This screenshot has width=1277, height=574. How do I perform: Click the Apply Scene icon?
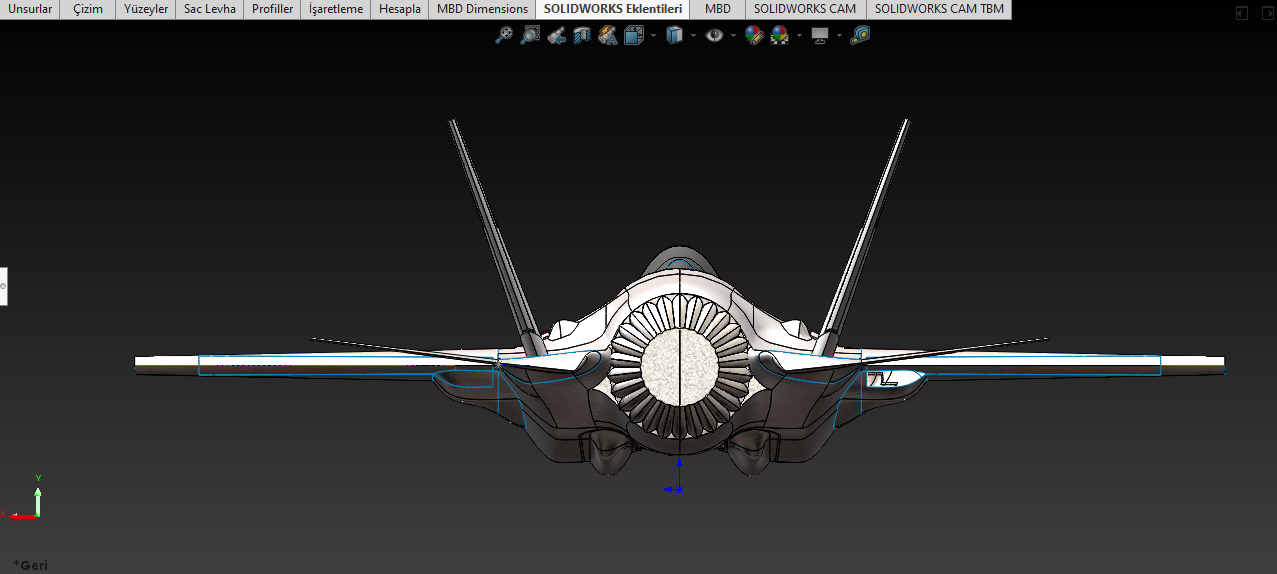point(779,35)
